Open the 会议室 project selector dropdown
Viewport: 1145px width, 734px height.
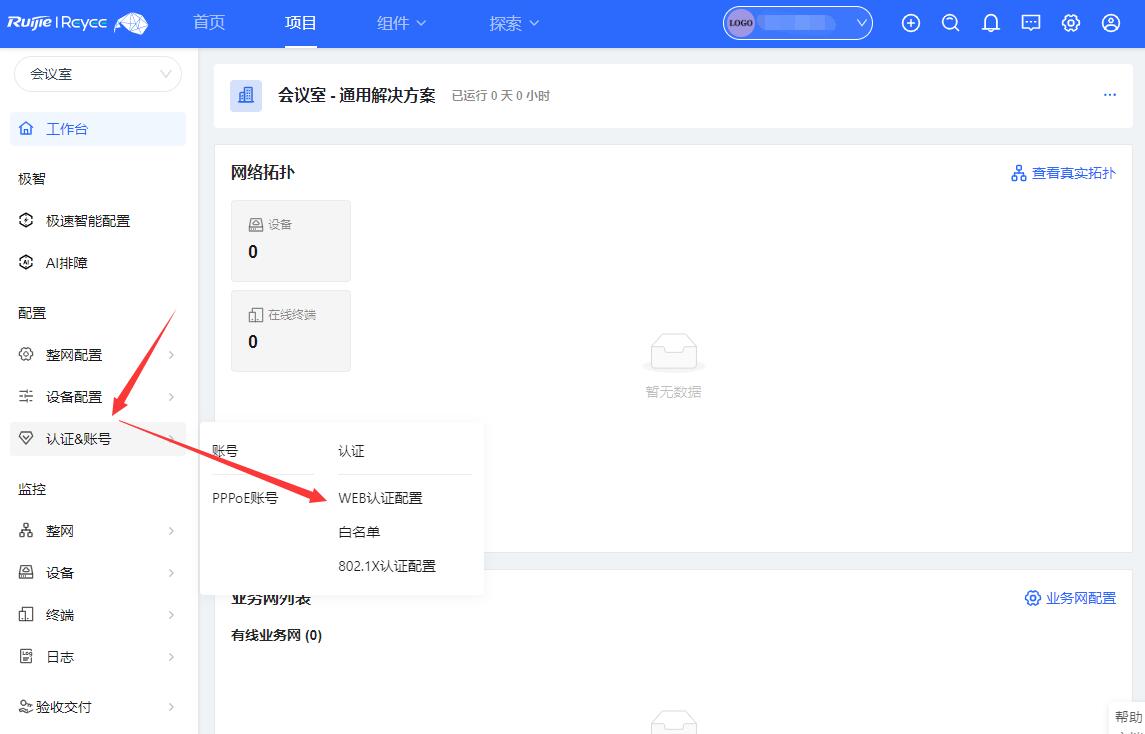(x=98, y=74)
